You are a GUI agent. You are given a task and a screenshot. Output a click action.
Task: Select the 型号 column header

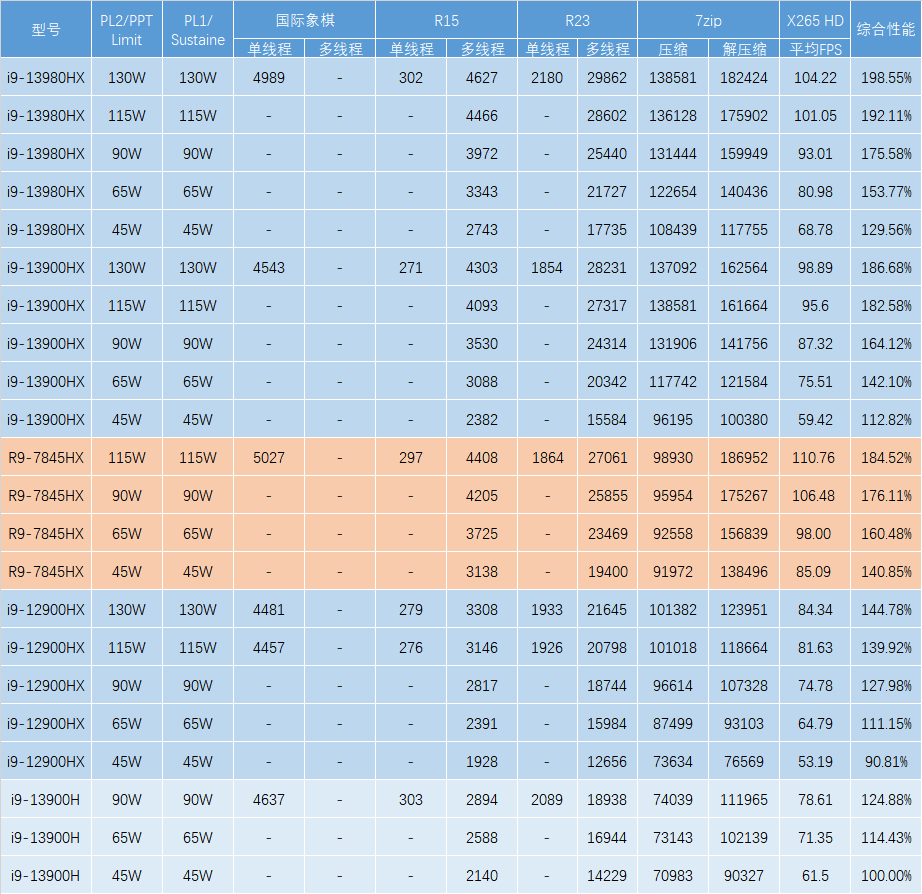[46, 29]
